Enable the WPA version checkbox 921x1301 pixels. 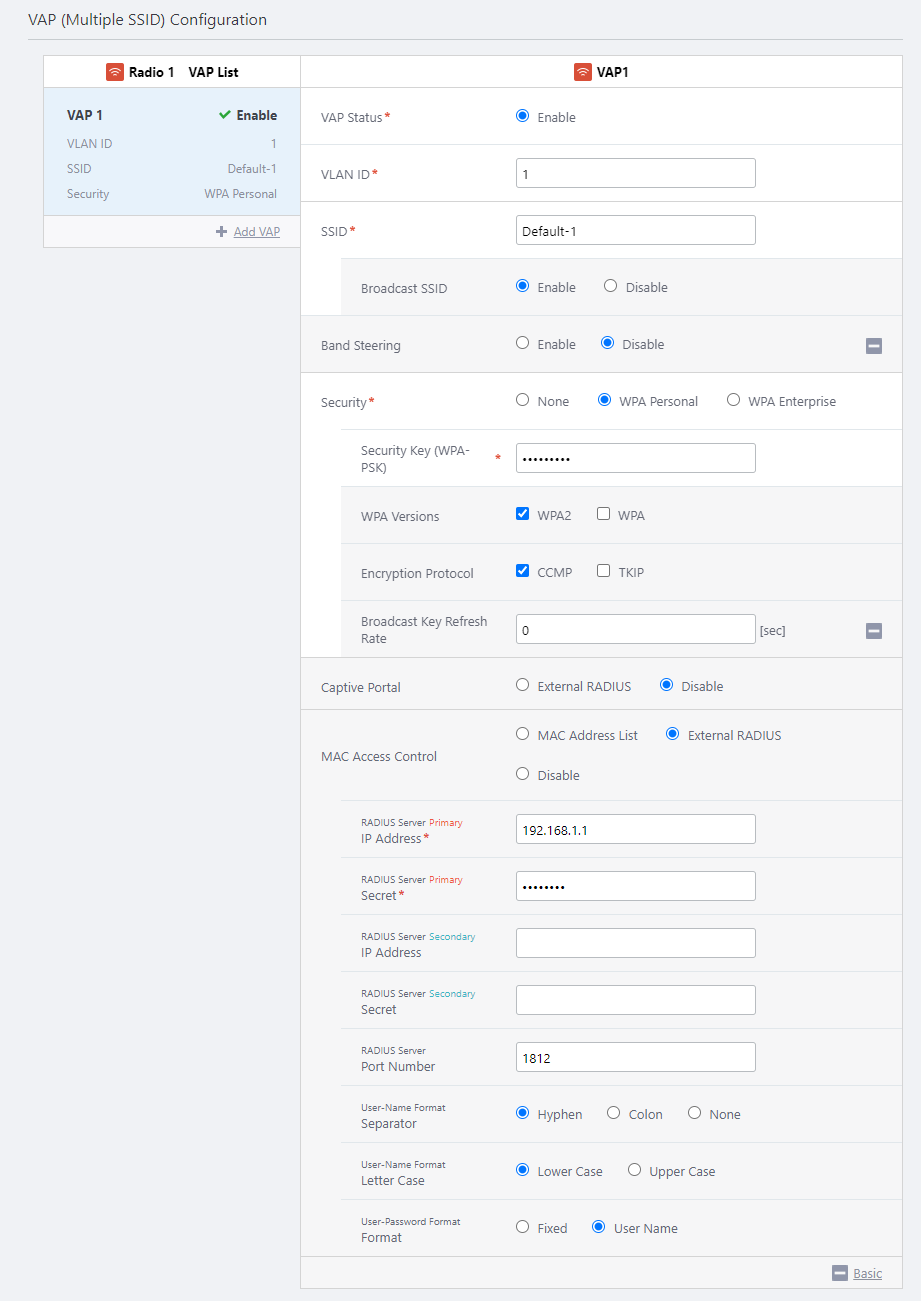point(603,514)
